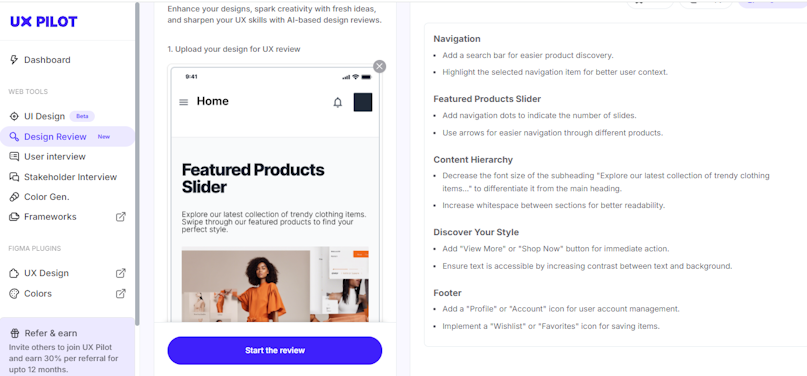Click the uploaded mockup hamburger menu icon

point(183,102)
